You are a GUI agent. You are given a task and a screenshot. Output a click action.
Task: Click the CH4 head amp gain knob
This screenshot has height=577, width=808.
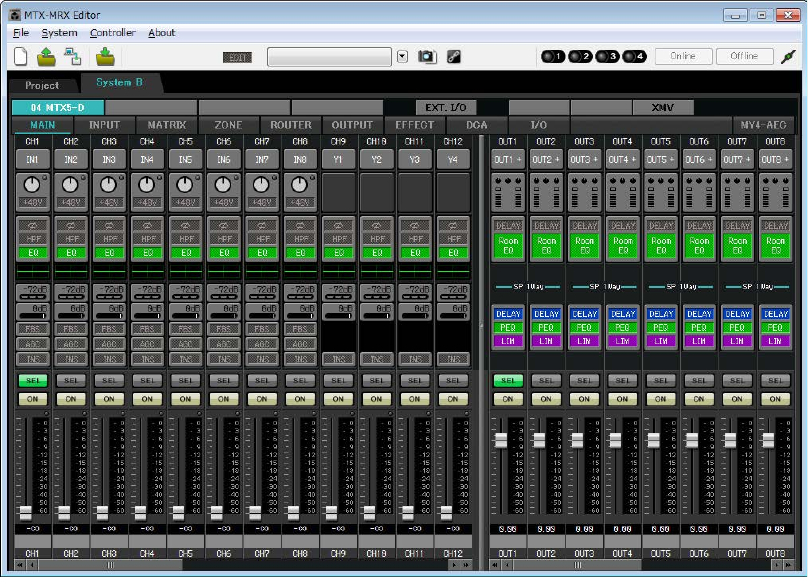click(147, 184)
